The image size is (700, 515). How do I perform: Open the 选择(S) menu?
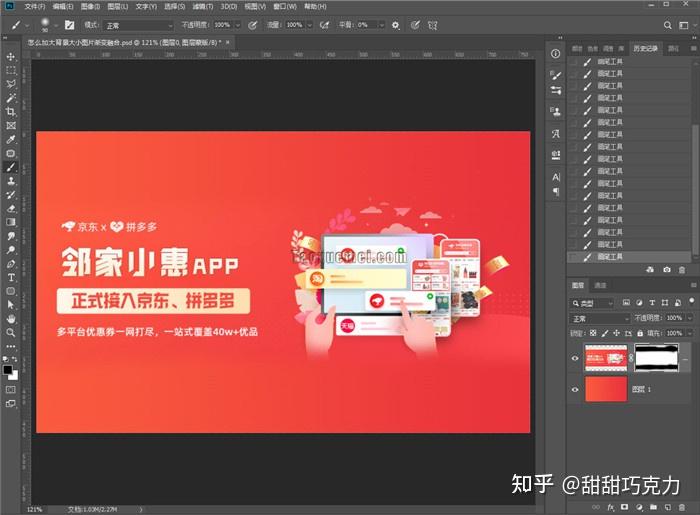174,6
